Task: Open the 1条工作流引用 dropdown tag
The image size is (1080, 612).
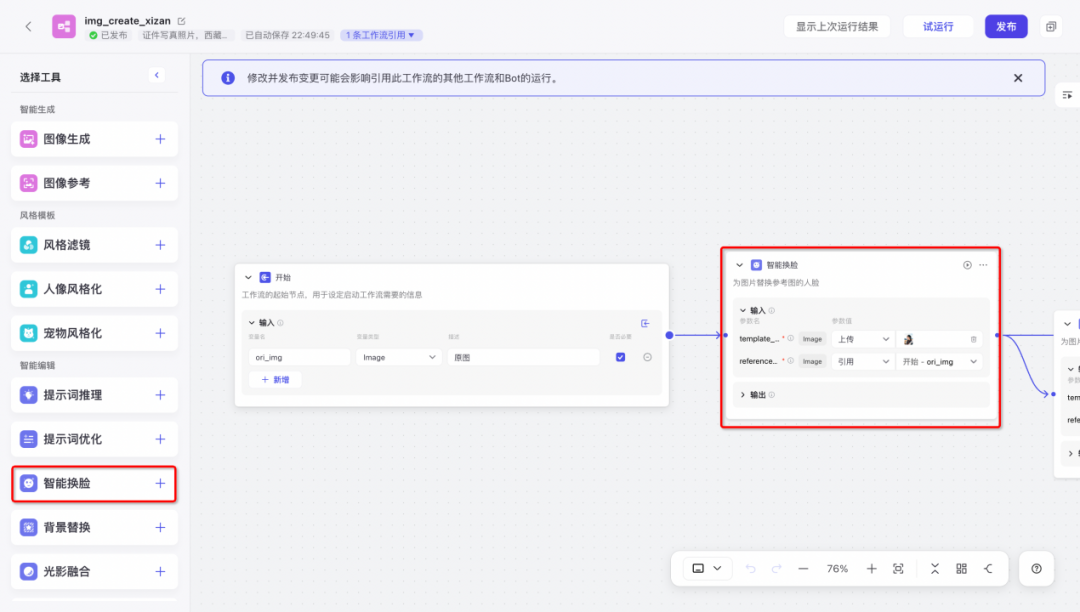Action: [381, 35]
